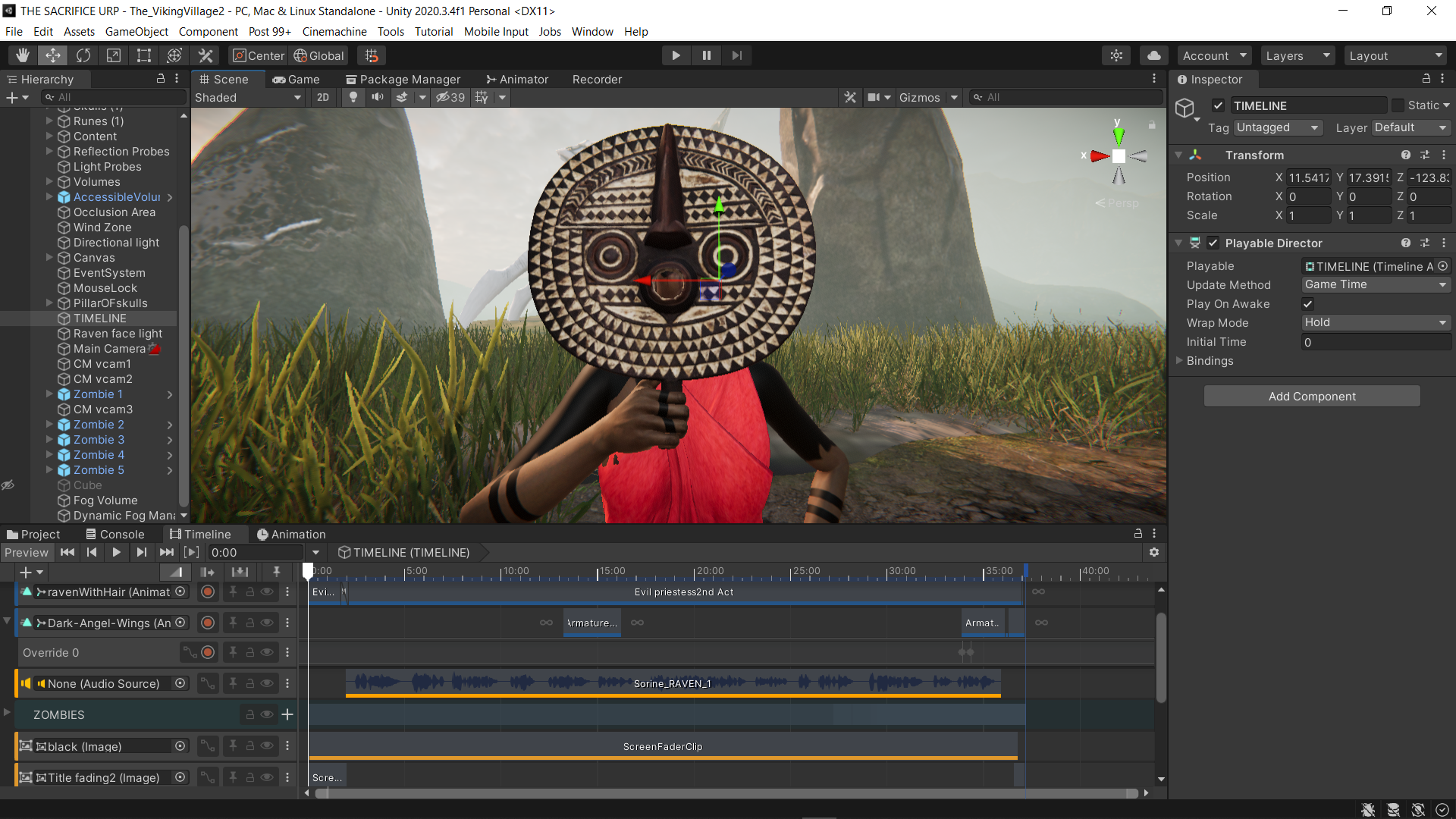Open Timeline settings gear icon
This screenshot has height=819, width=1456.
[1153, 552]
